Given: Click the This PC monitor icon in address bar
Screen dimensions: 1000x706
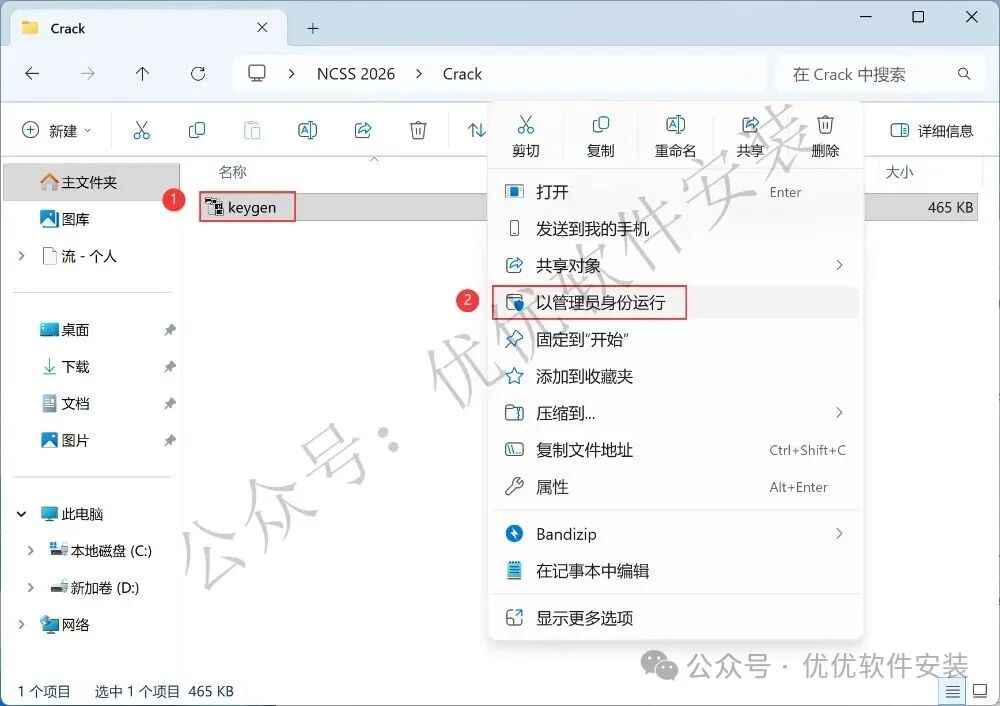Looking at the screenshot, I should pos(257,73).
